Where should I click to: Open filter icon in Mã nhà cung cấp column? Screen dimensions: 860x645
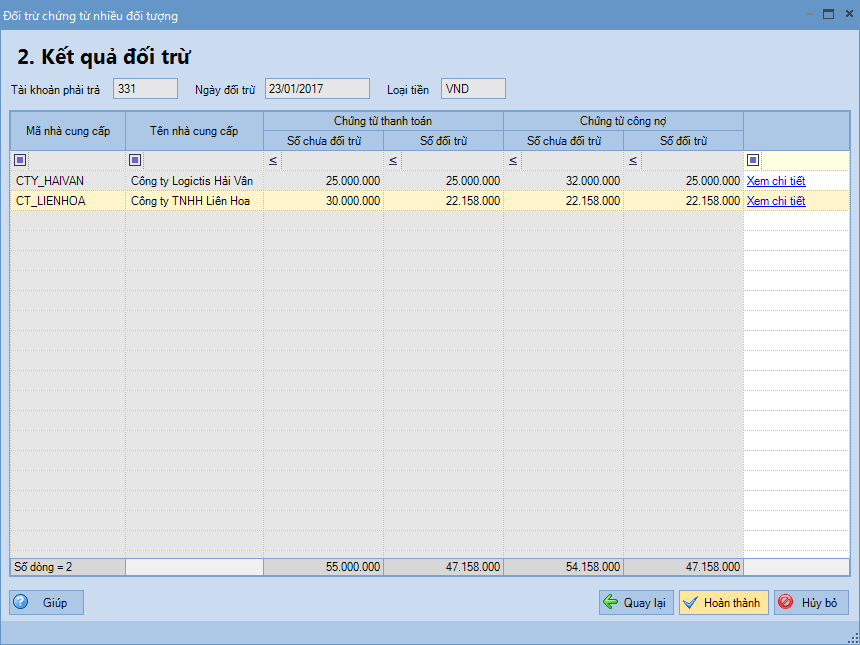pos(21,161)
